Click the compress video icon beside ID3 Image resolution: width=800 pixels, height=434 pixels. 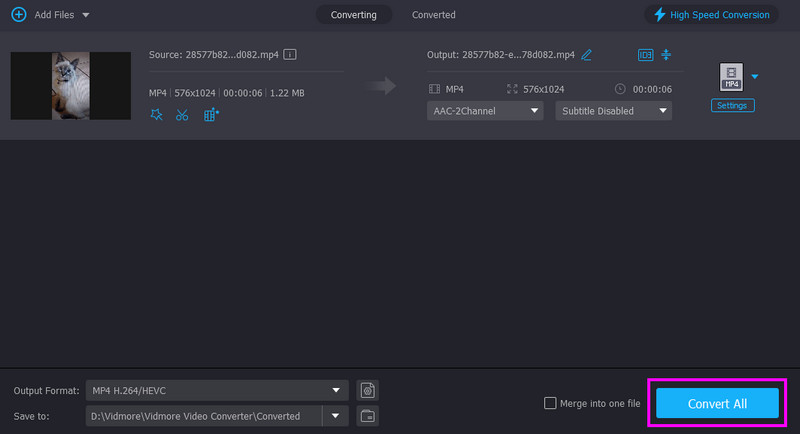coord(665,54)
